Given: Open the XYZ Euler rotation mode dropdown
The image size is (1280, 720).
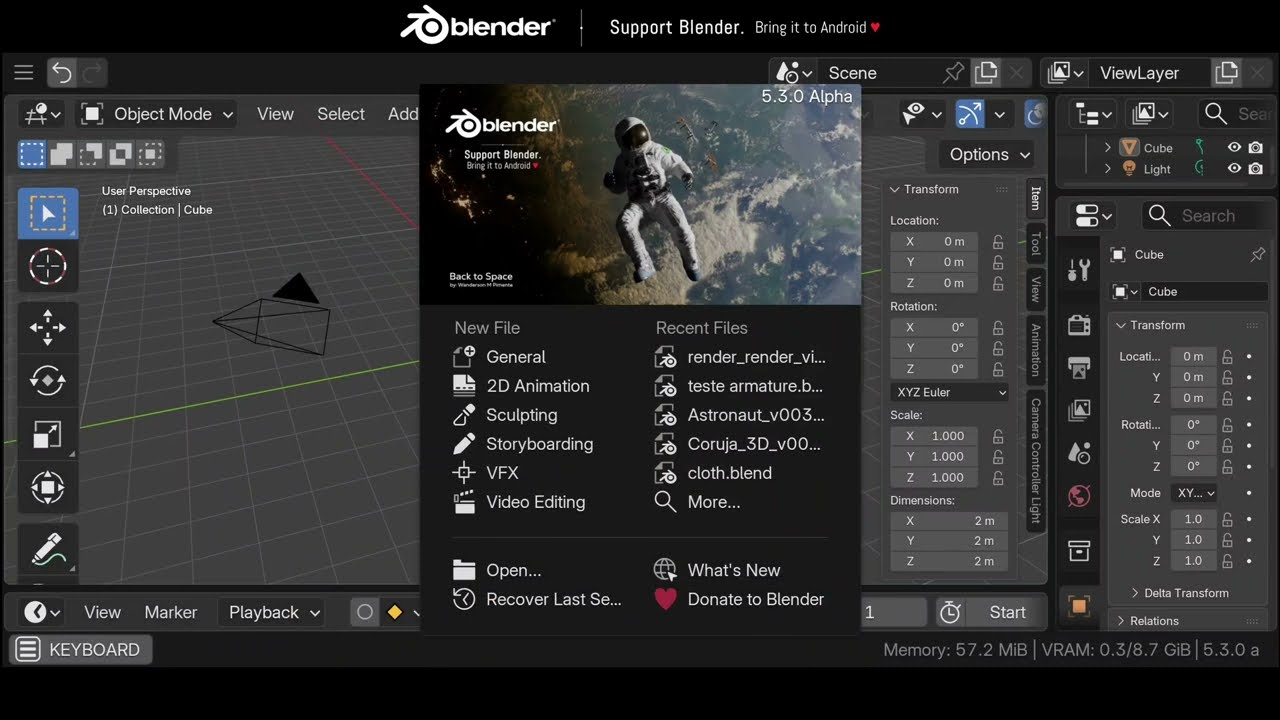Looking at the screenshot, I should [950, 392].
